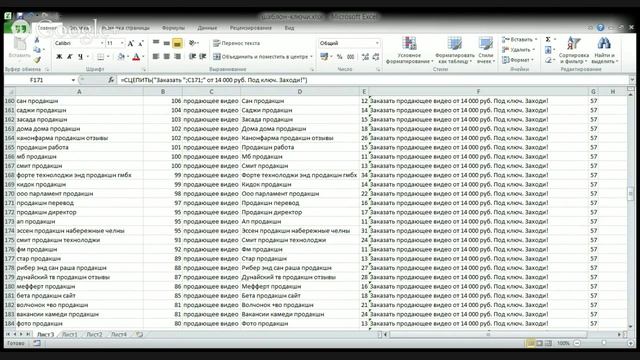Apply comma style (000) format
This screenshot has height=360, width=640.
click(351, 57)
